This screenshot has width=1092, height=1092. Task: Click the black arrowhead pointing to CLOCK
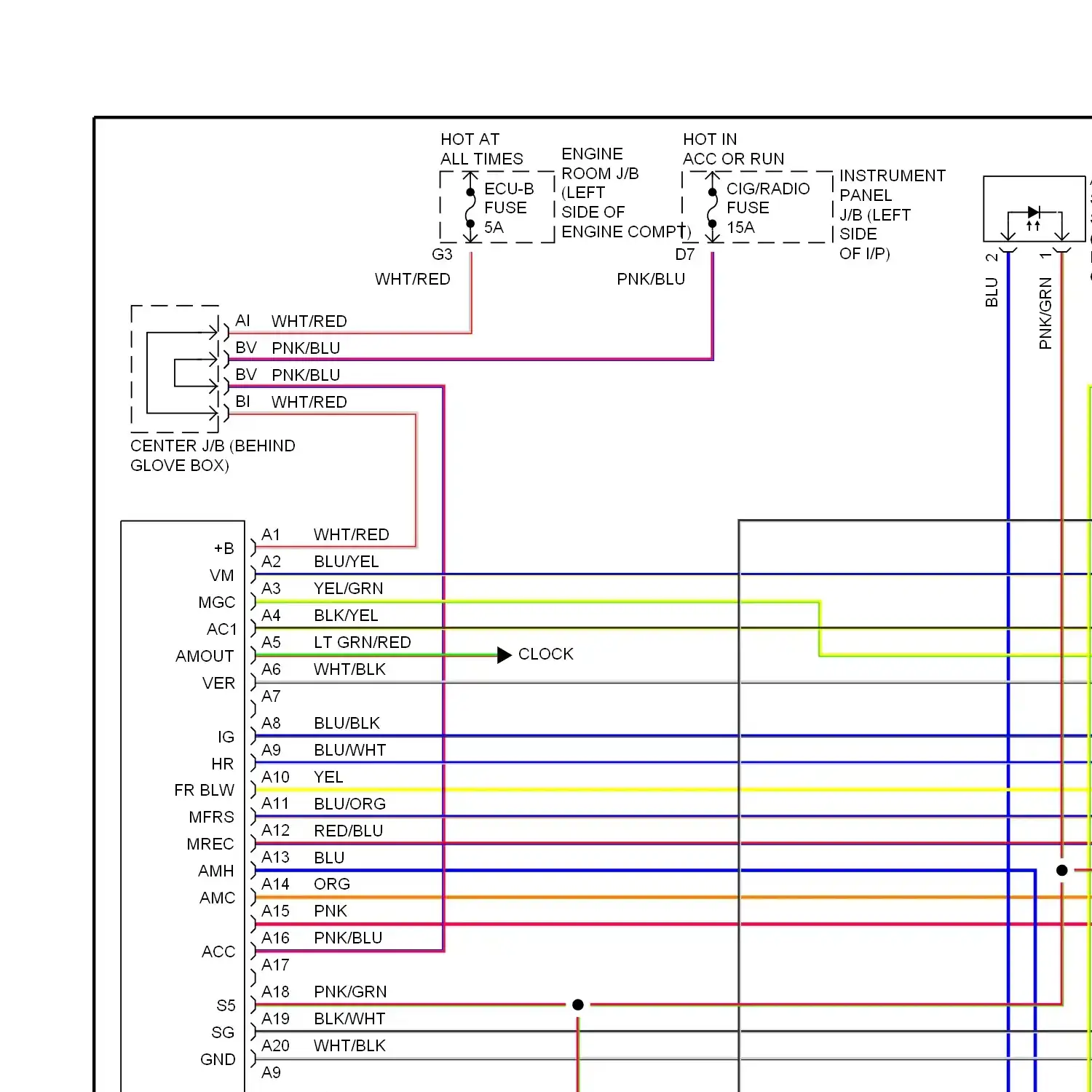pyautogui.click(x=505, y=654)
